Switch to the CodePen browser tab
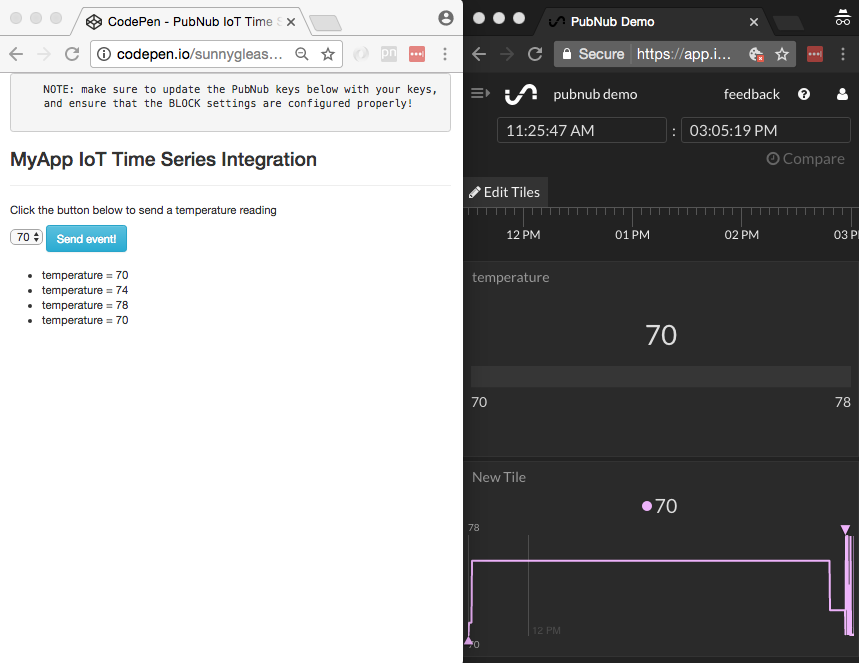859x663 pixels. point(190,21)
